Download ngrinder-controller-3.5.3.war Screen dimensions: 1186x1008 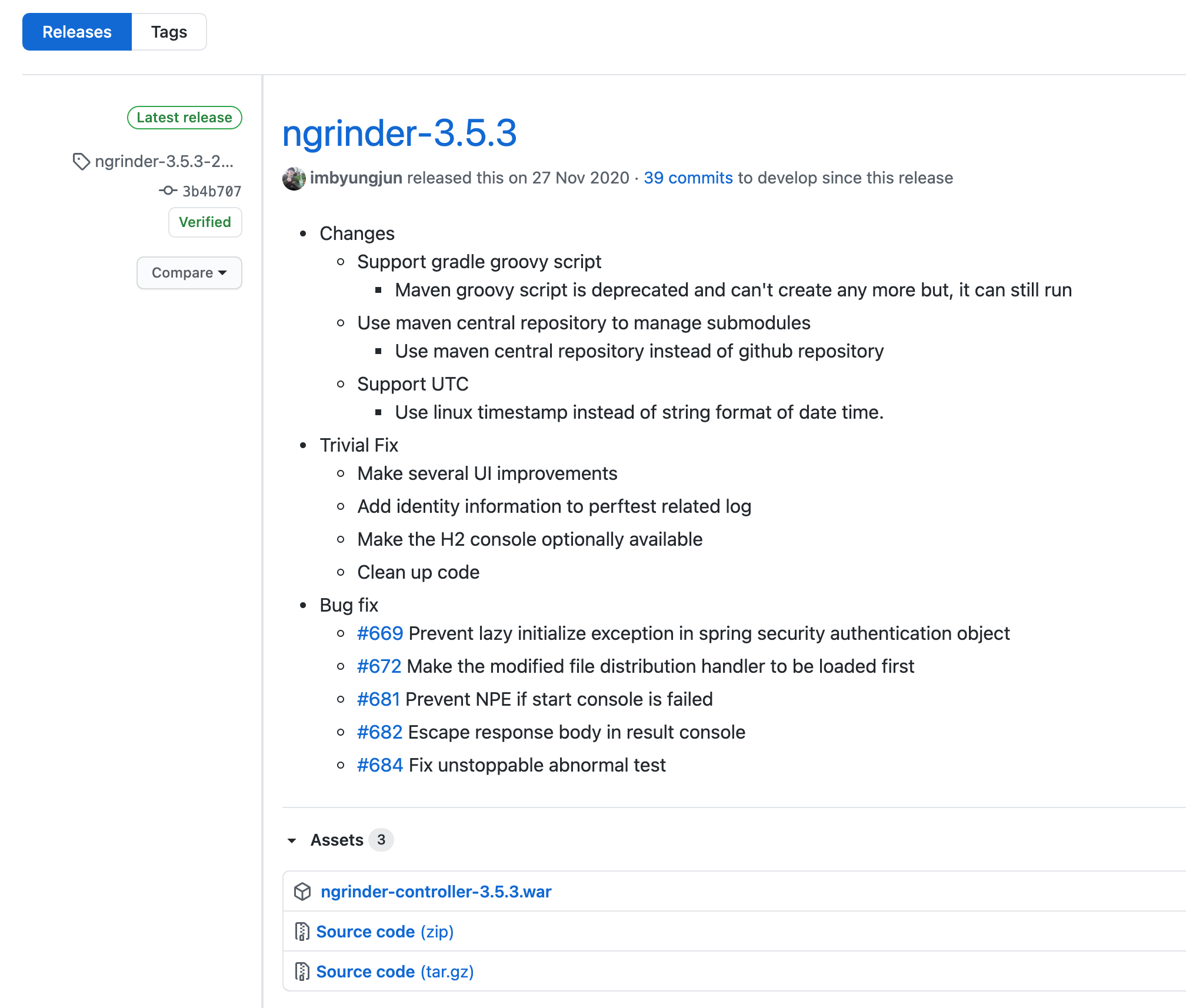coord(435,892)
